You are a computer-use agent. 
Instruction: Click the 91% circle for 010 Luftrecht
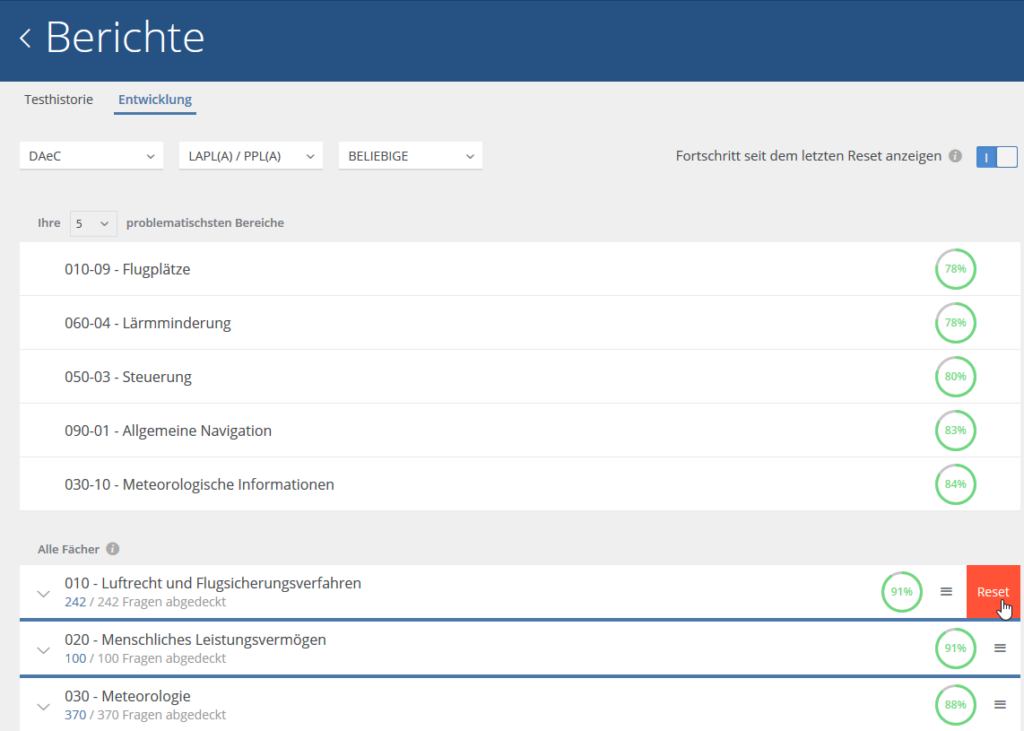coord(901,592)
